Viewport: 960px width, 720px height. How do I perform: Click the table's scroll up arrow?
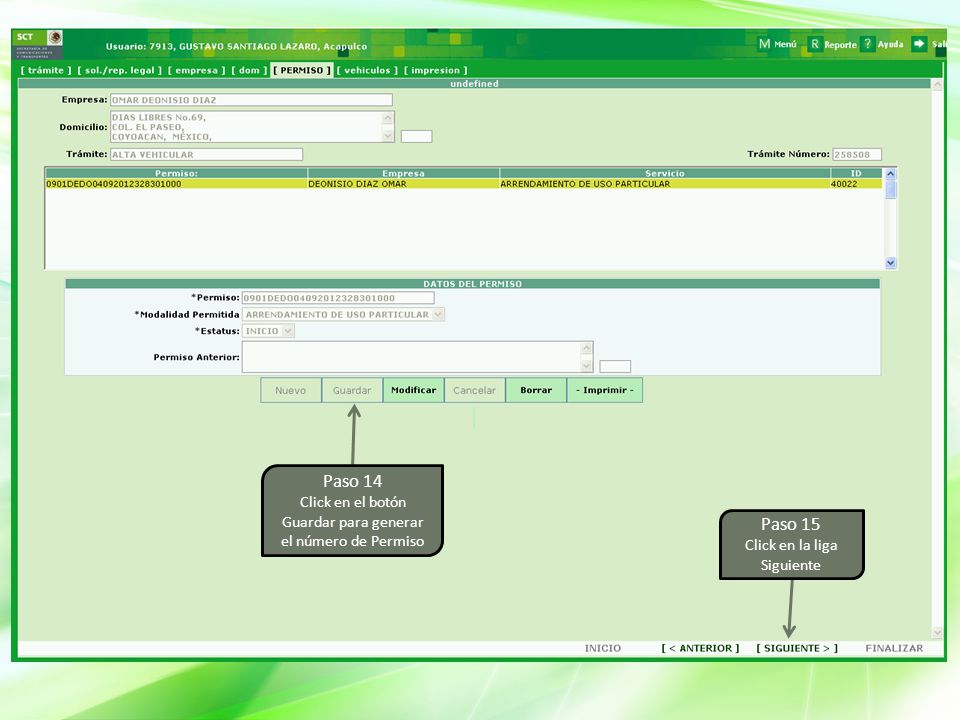[891, 174]
